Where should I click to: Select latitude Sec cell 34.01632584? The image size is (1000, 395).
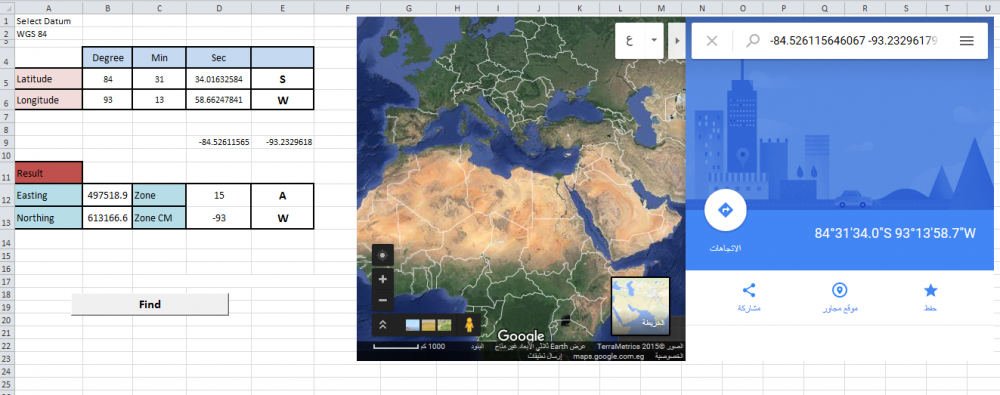(219, 79)
